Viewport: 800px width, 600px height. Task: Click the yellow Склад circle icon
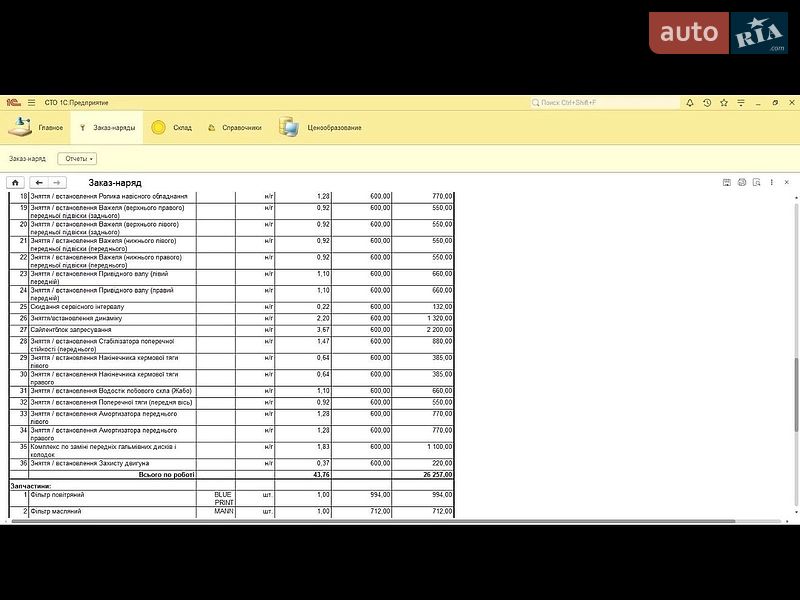click(158, 127)
